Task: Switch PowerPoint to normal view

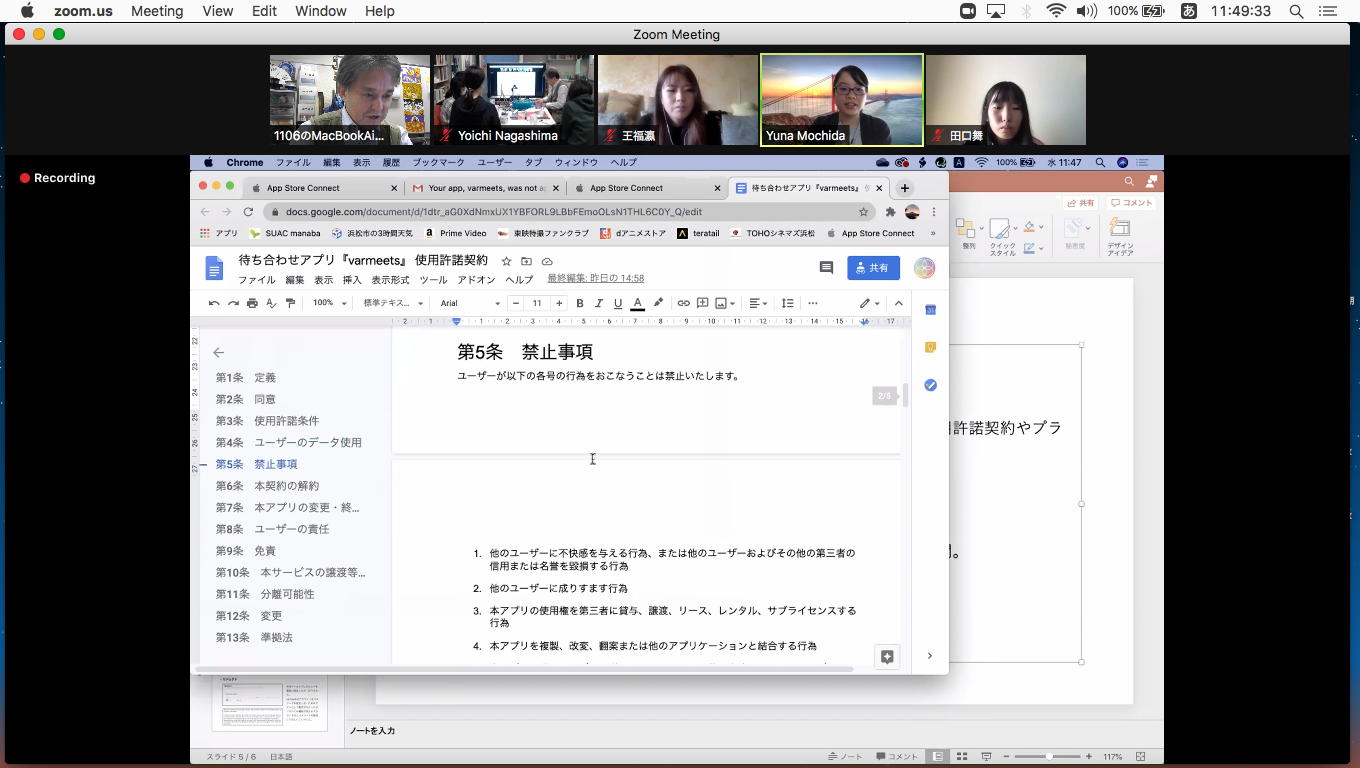Action: 938,757
